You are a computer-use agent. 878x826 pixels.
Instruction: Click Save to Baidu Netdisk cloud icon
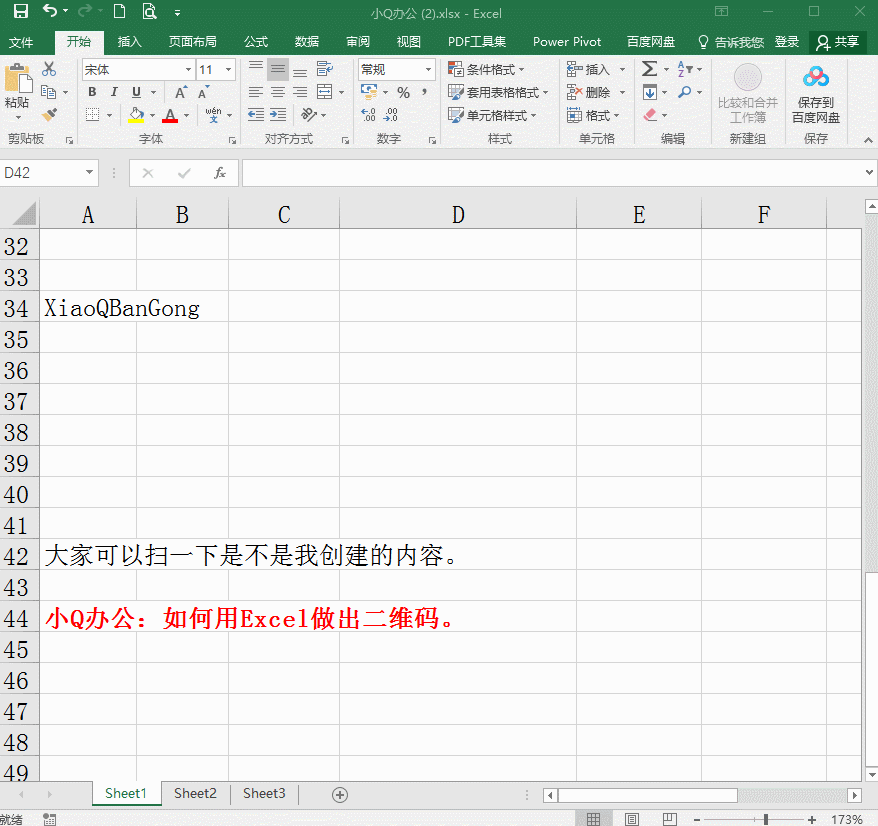pyautogui.click(x=815, y=77)
